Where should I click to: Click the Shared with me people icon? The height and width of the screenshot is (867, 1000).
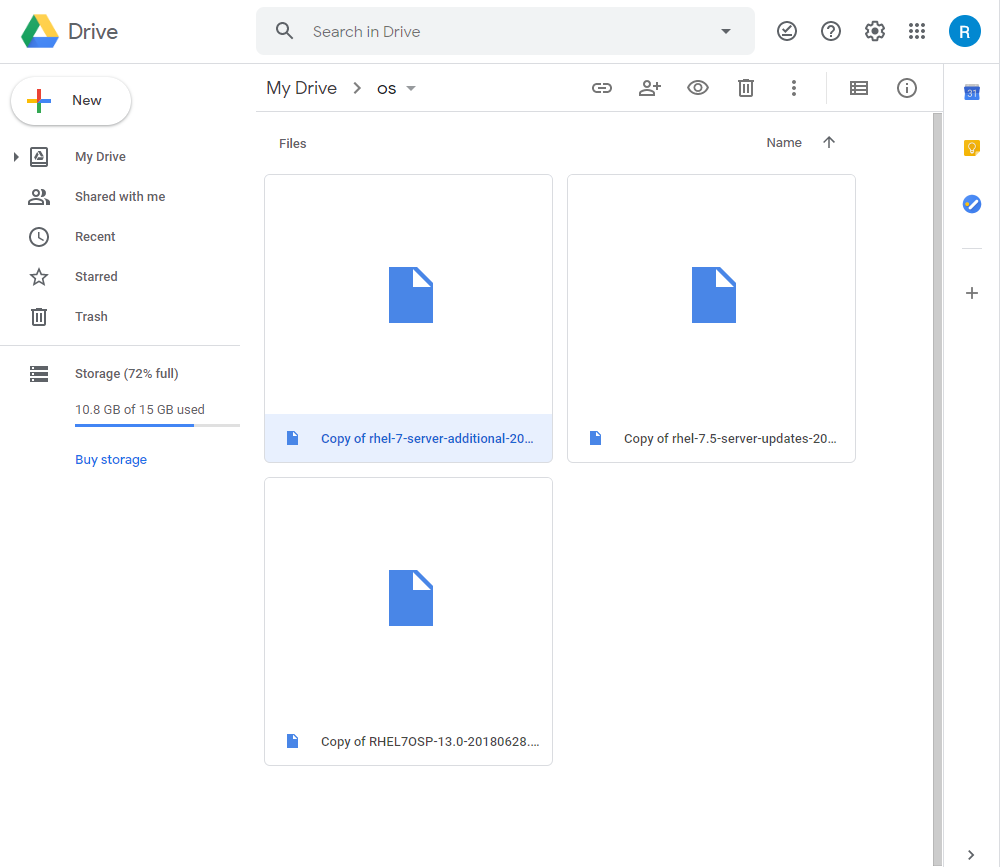(39, 197)
